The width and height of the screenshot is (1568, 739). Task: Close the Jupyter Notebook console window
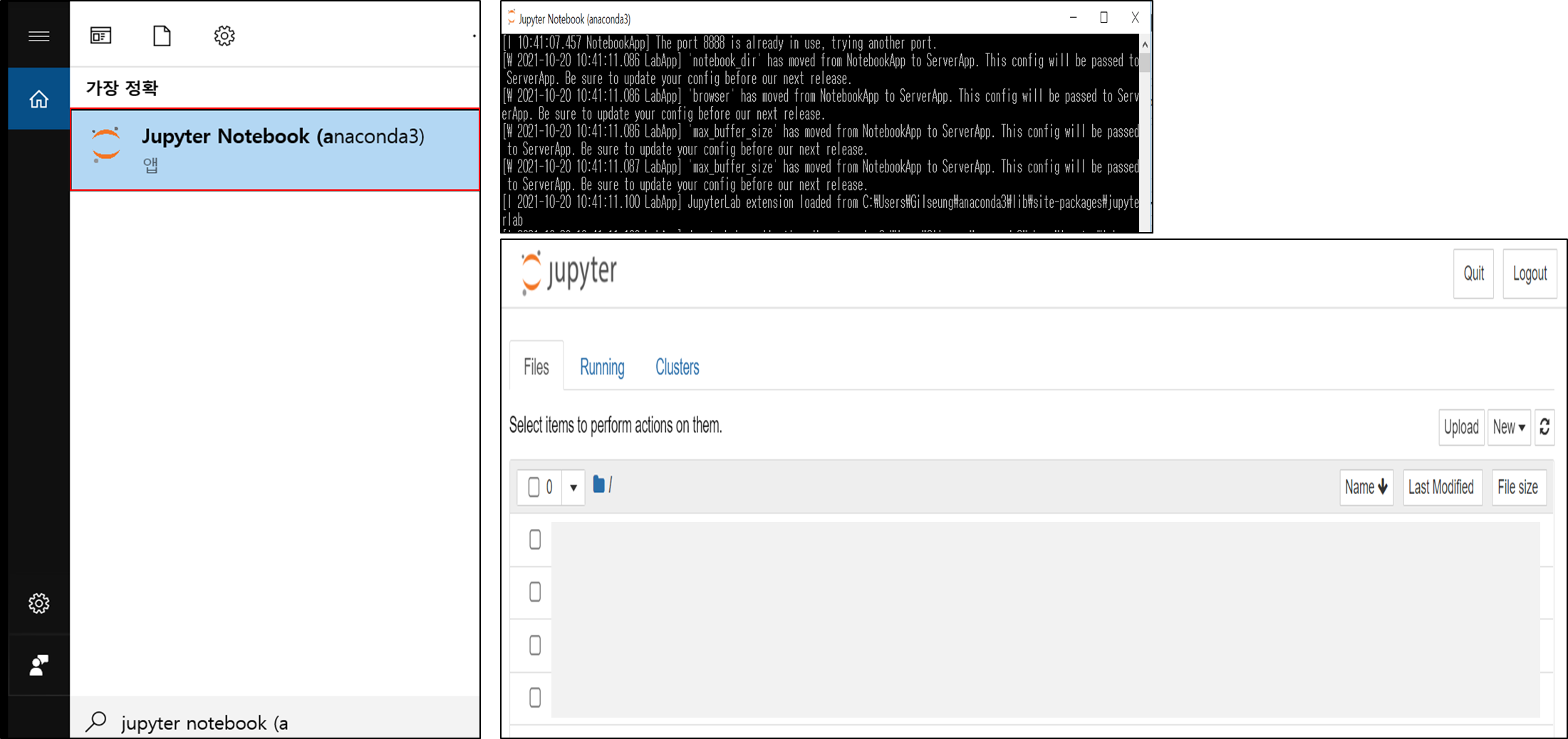1135,17
